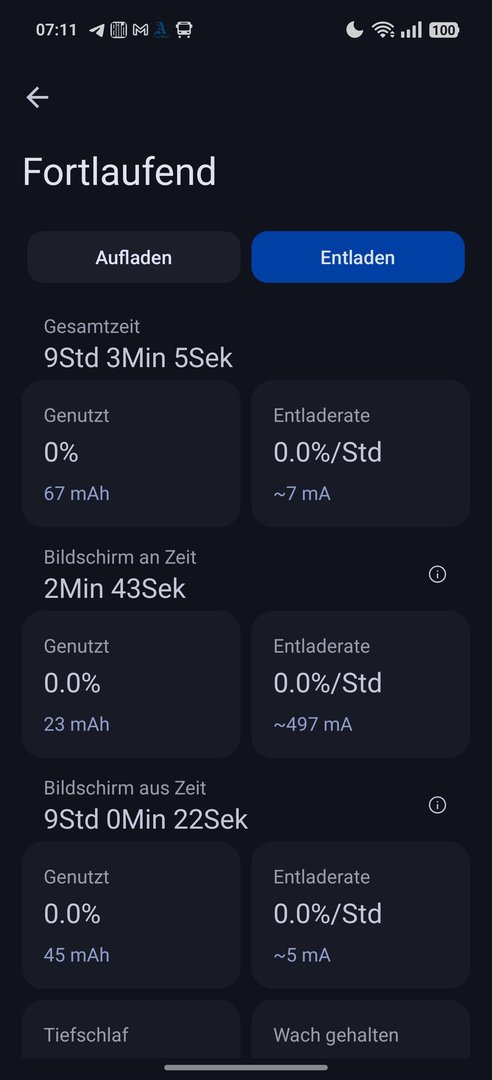Tap the Gmail notification icon
The height and width of the screenshot is (1080, 492).
(140, 30)
